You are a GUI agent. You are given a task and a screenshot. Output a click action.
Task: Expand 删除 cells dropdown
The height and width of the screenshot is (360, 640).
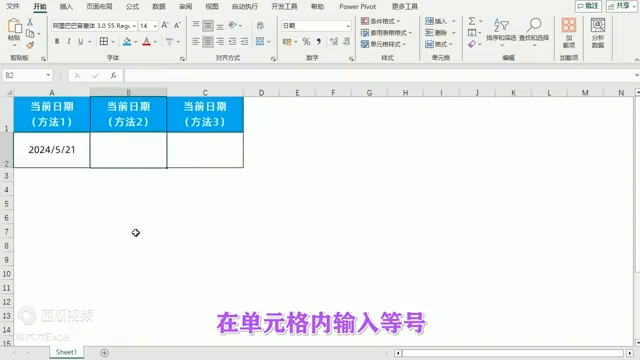(453, 32)
